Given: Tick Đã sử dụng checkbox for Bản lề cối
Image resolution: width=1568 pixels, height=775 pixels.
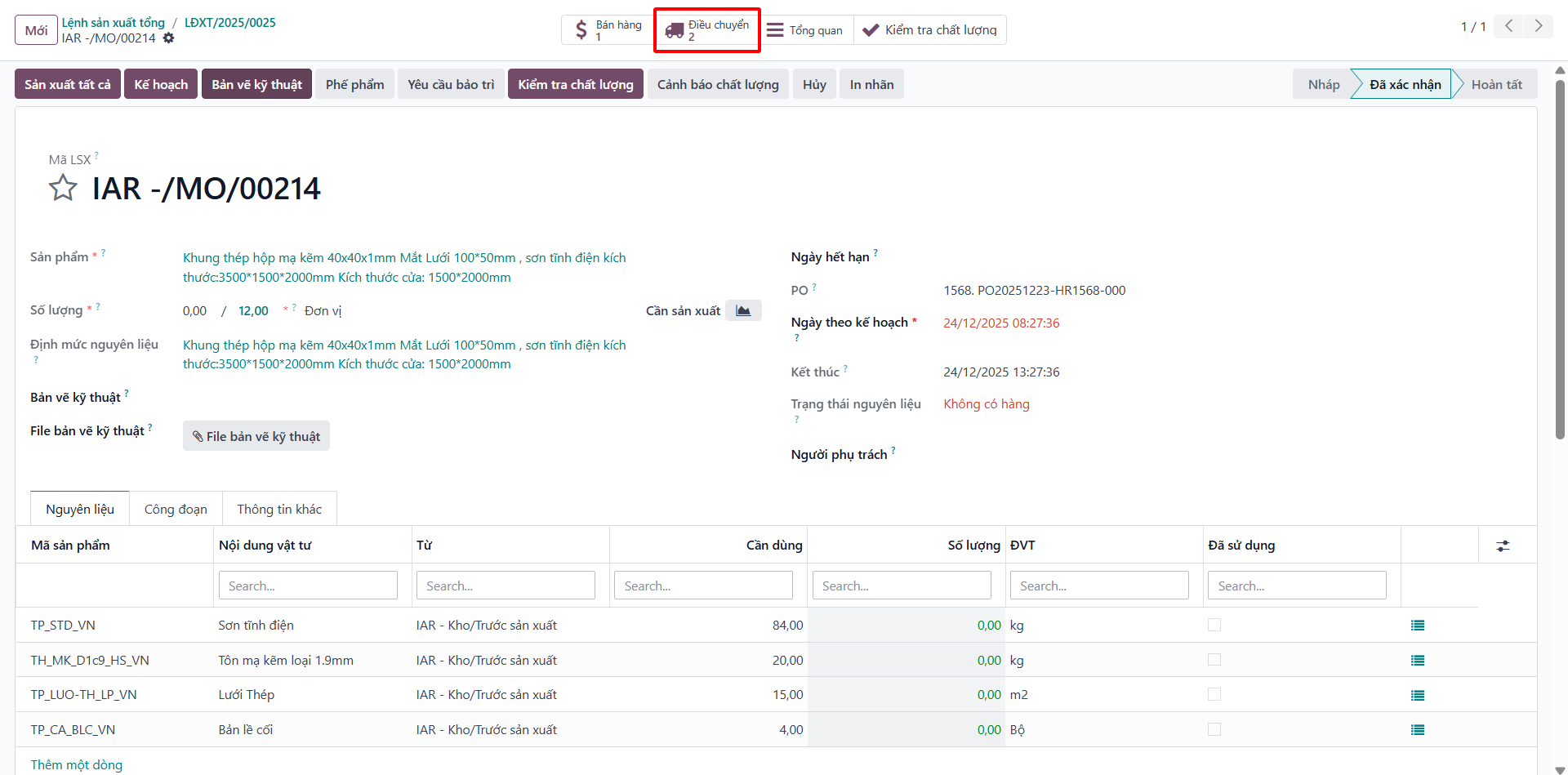Looking at the screenshot, I should [1214, 729].
